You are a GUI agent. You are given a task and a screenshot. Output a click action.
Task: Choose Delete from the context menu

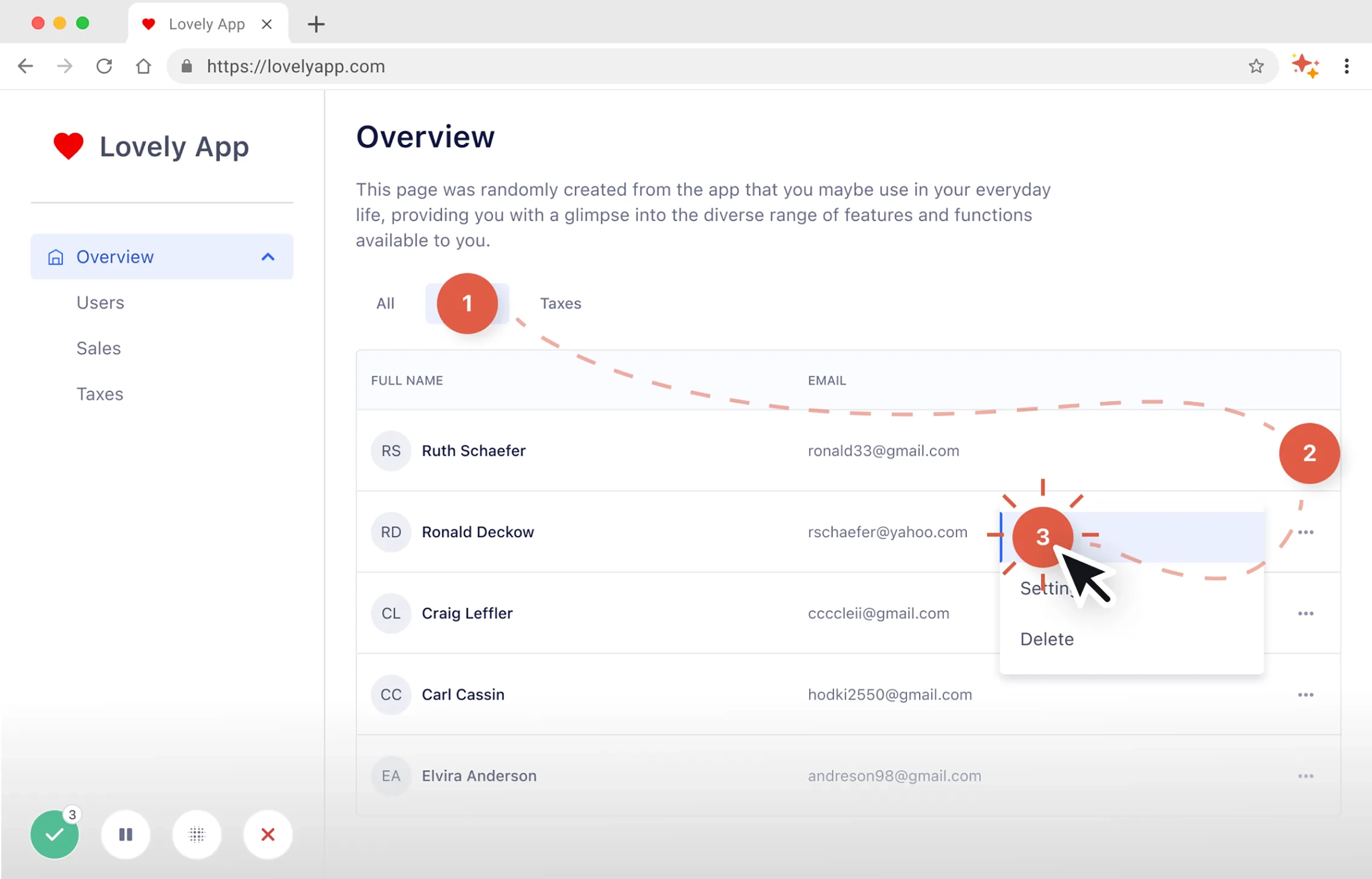pyautogui.click(x=1047, y=639)
